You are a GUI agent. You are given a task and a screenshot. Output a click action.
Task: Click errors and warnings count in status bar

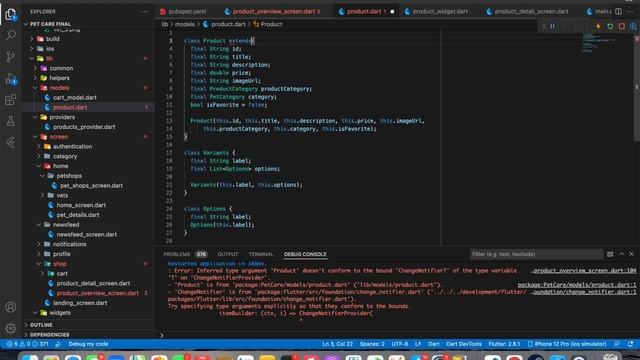pos(28,344)
